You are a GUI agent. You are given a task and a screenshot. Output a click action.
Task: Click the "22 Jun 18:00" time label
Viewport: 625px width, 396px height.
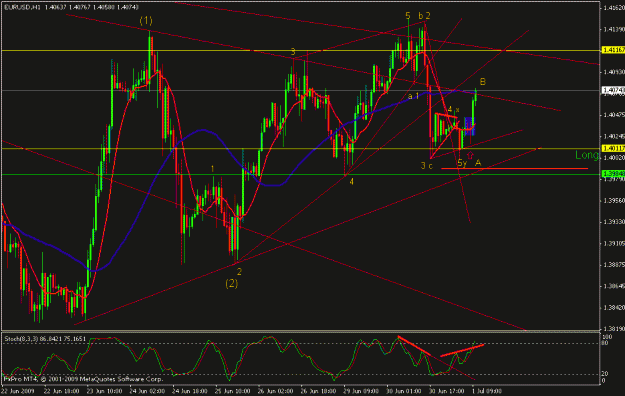[x=61, y=391]
